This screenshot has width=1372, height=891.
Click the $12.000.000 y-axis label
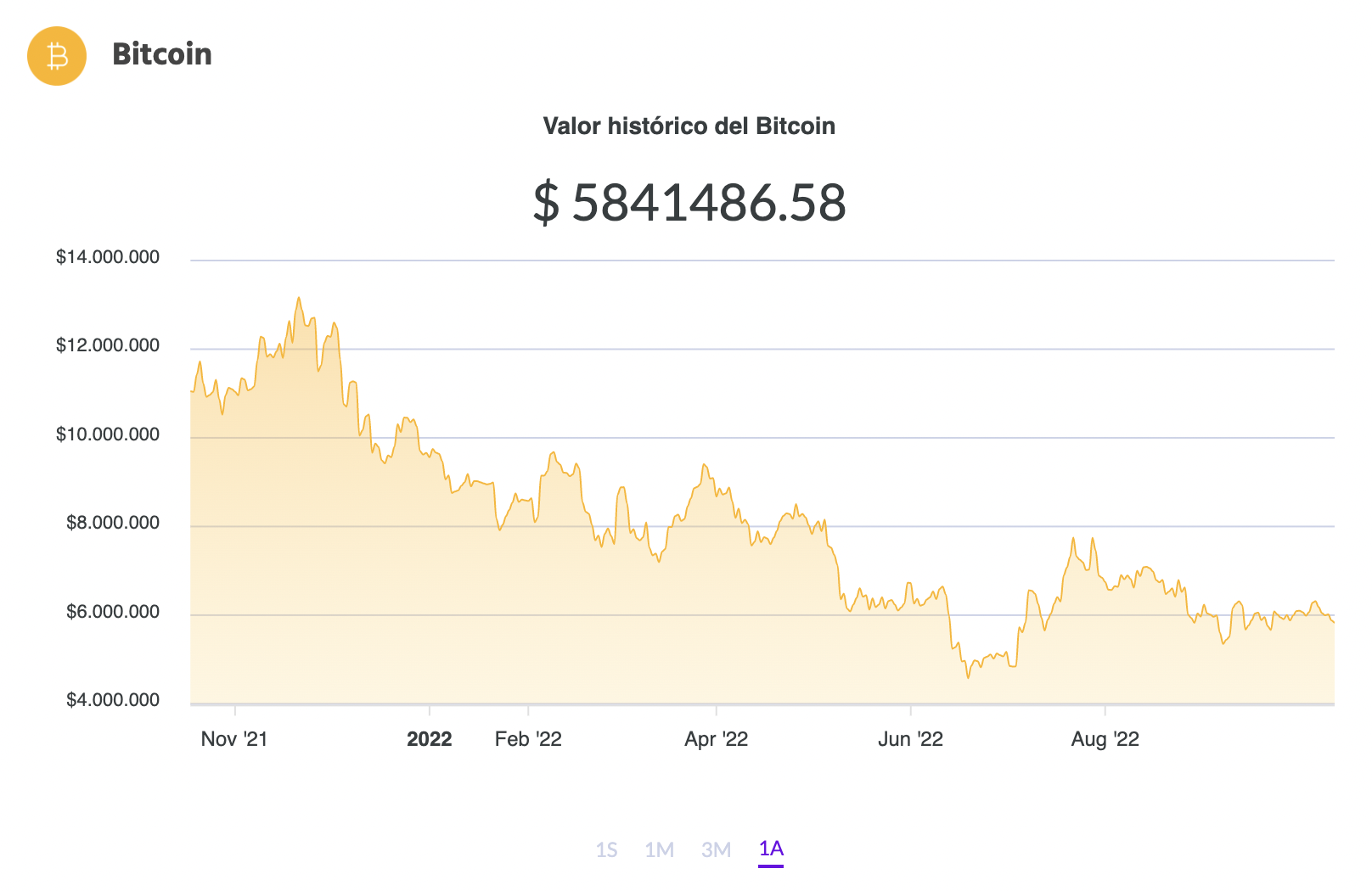(108, 345)
